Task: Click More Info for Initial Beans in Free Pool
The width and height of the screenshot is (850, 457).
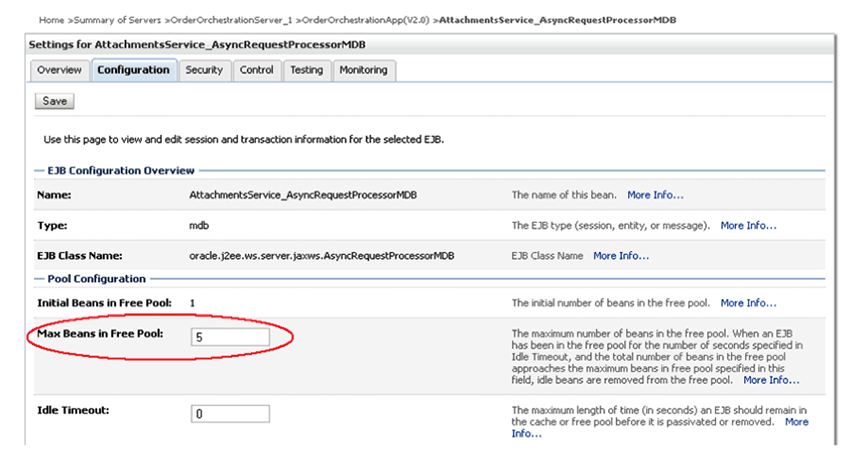Action: click(748, 302)
